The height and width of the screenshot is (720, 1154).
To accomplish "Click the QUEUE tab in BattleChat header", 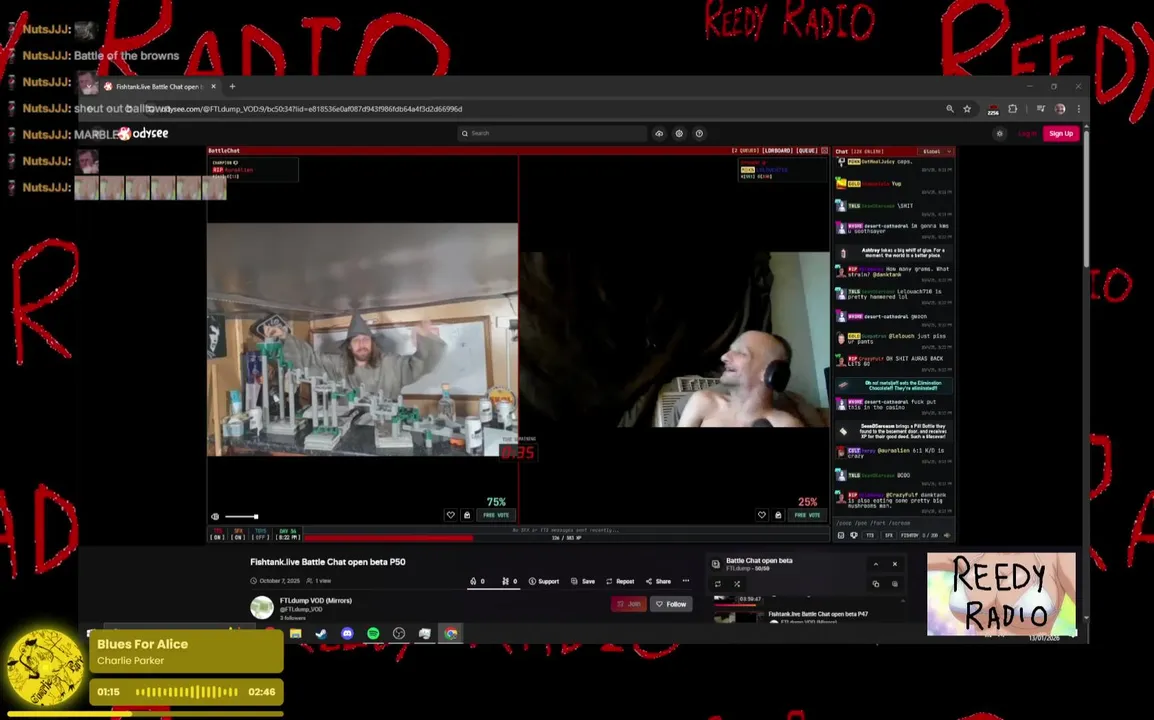I will 807,151.
